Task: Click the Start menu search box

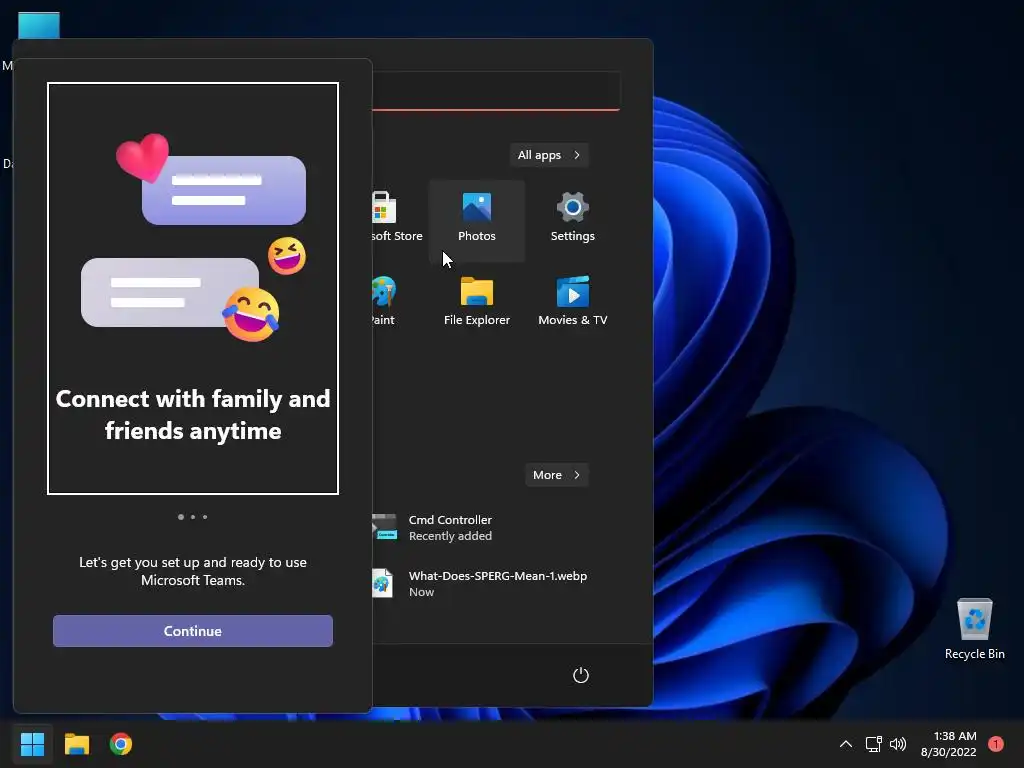Action: point(495,91)
